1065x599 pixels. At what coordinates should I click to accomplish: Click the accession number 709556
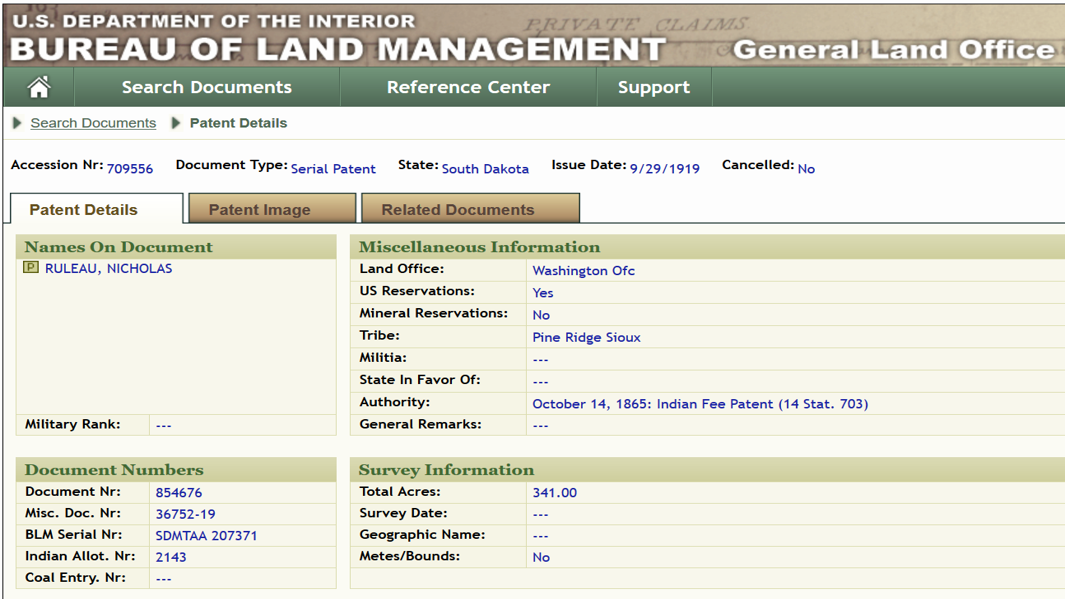point(130,168)
